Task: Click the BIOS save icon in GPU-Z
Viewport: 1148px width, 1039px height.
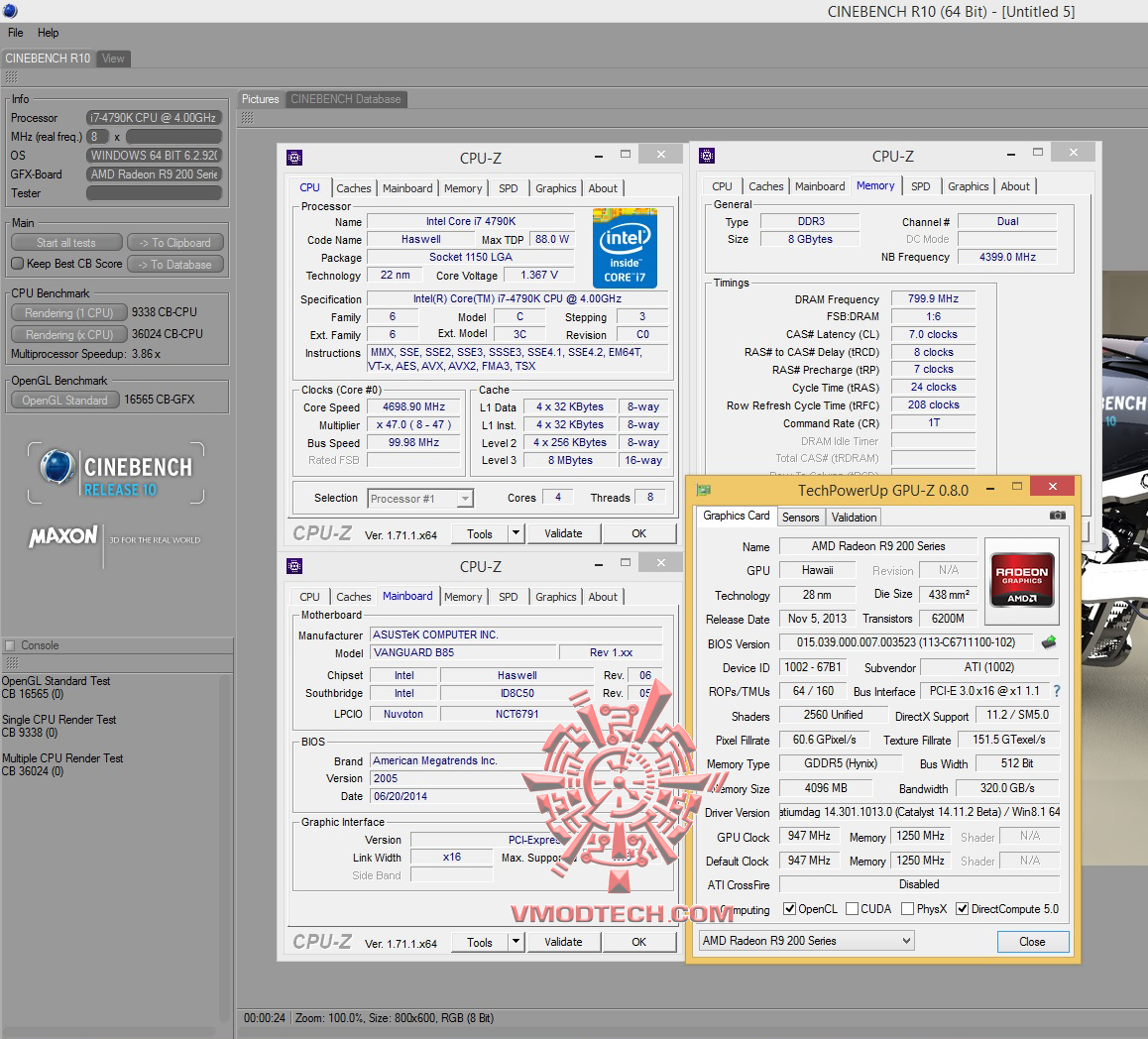Action: (x=1048, y=642)
